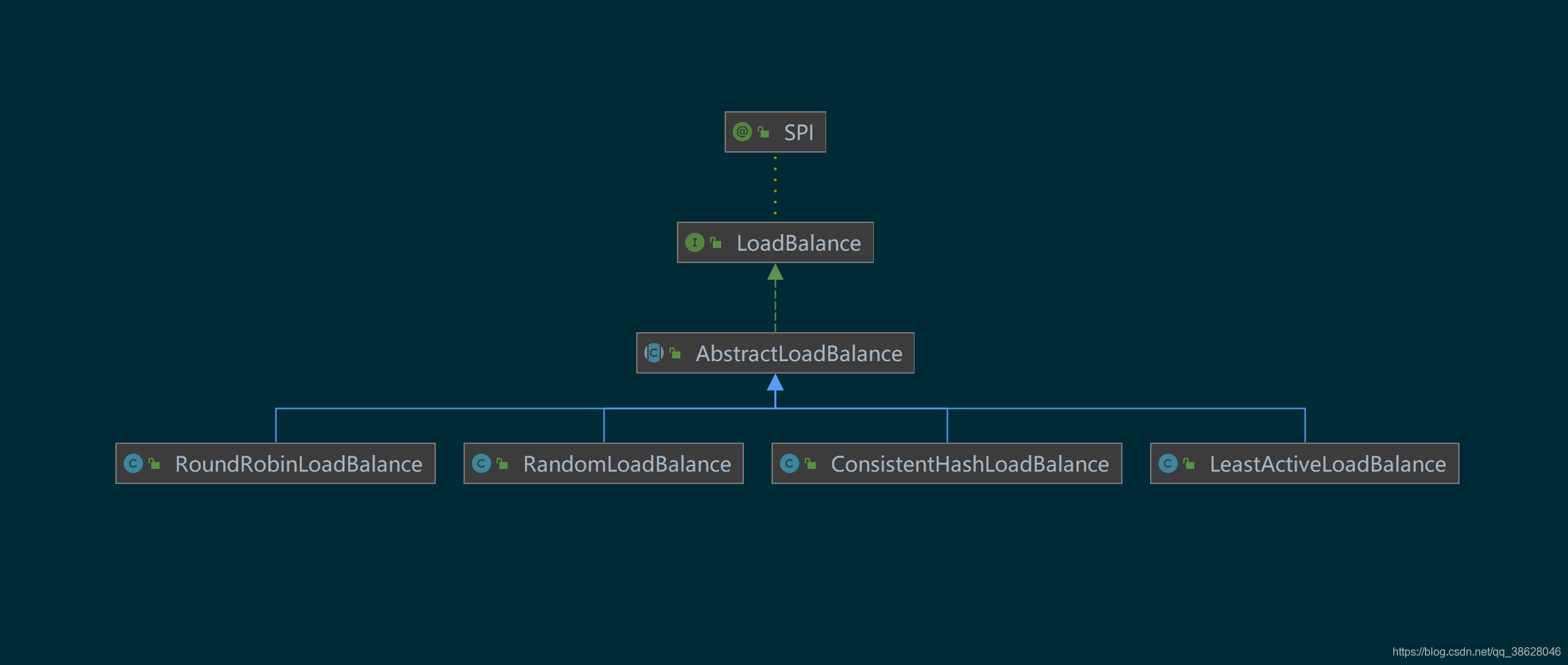This screenshot has height=665, width=1568.
Task: Click the class icon in the LeastActiveLoadBalance node
Action: click(1167, 463)
